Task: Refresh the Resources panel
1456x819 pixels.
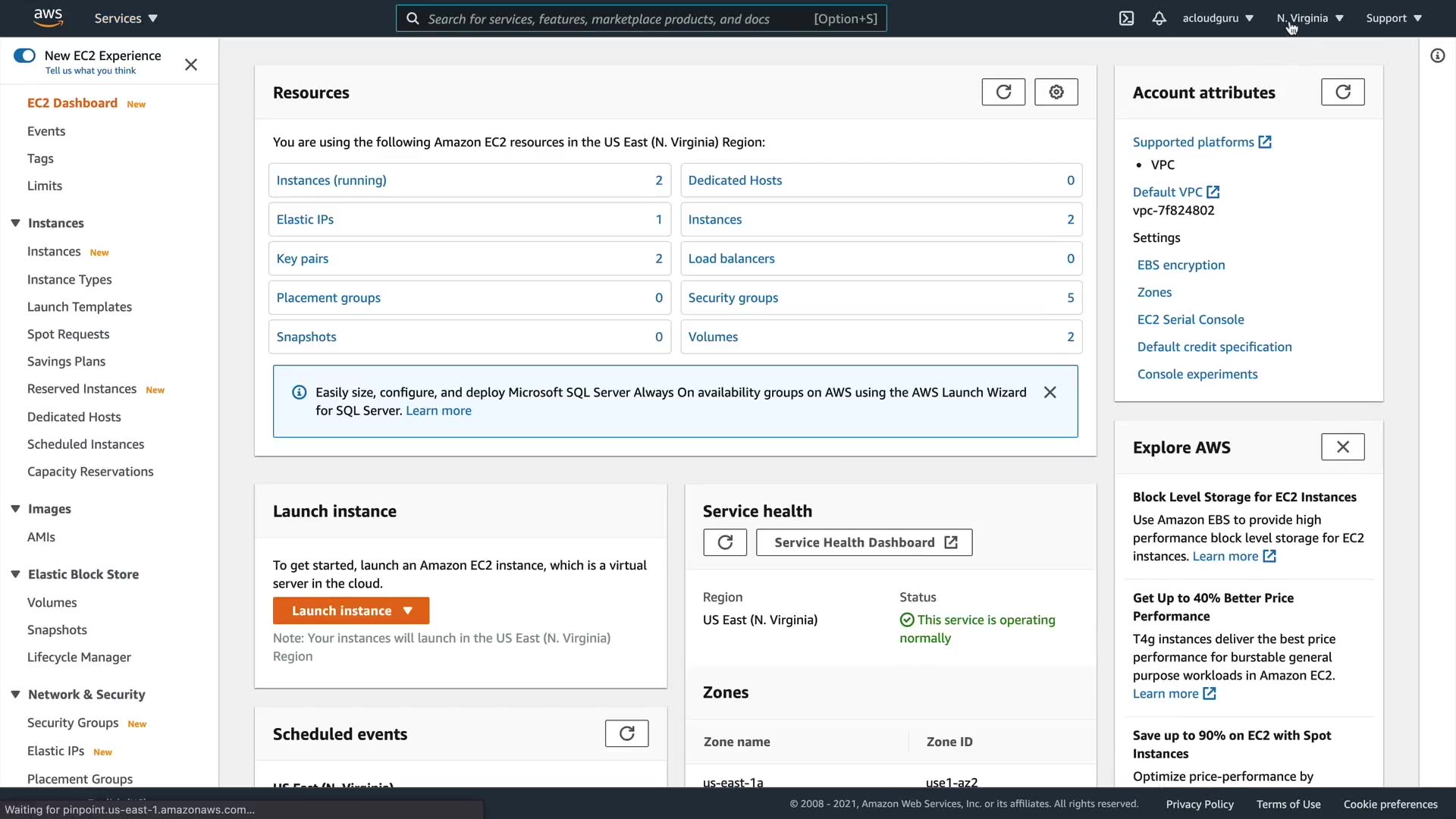Action: click(x=1003, y=93)
